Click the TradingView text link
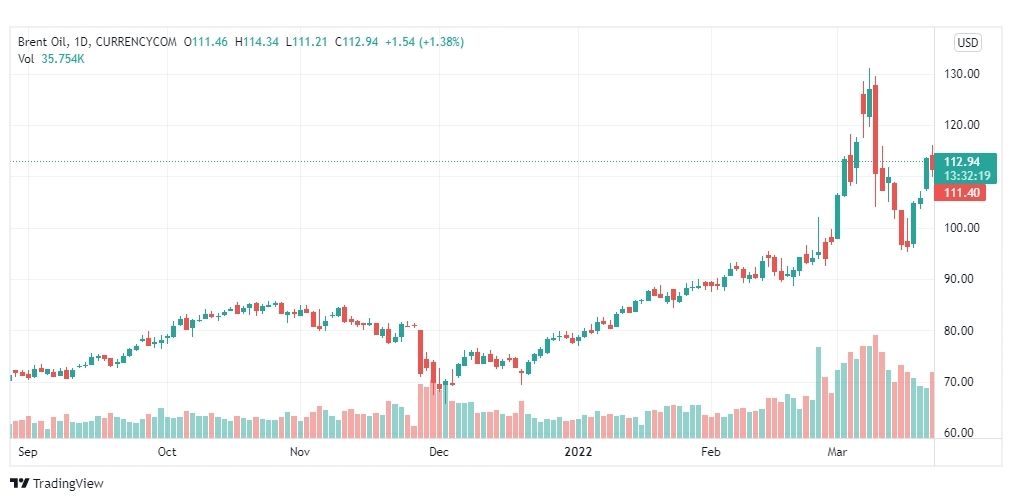The width and height of the screenshot is (1012, 501). (68, 484)
